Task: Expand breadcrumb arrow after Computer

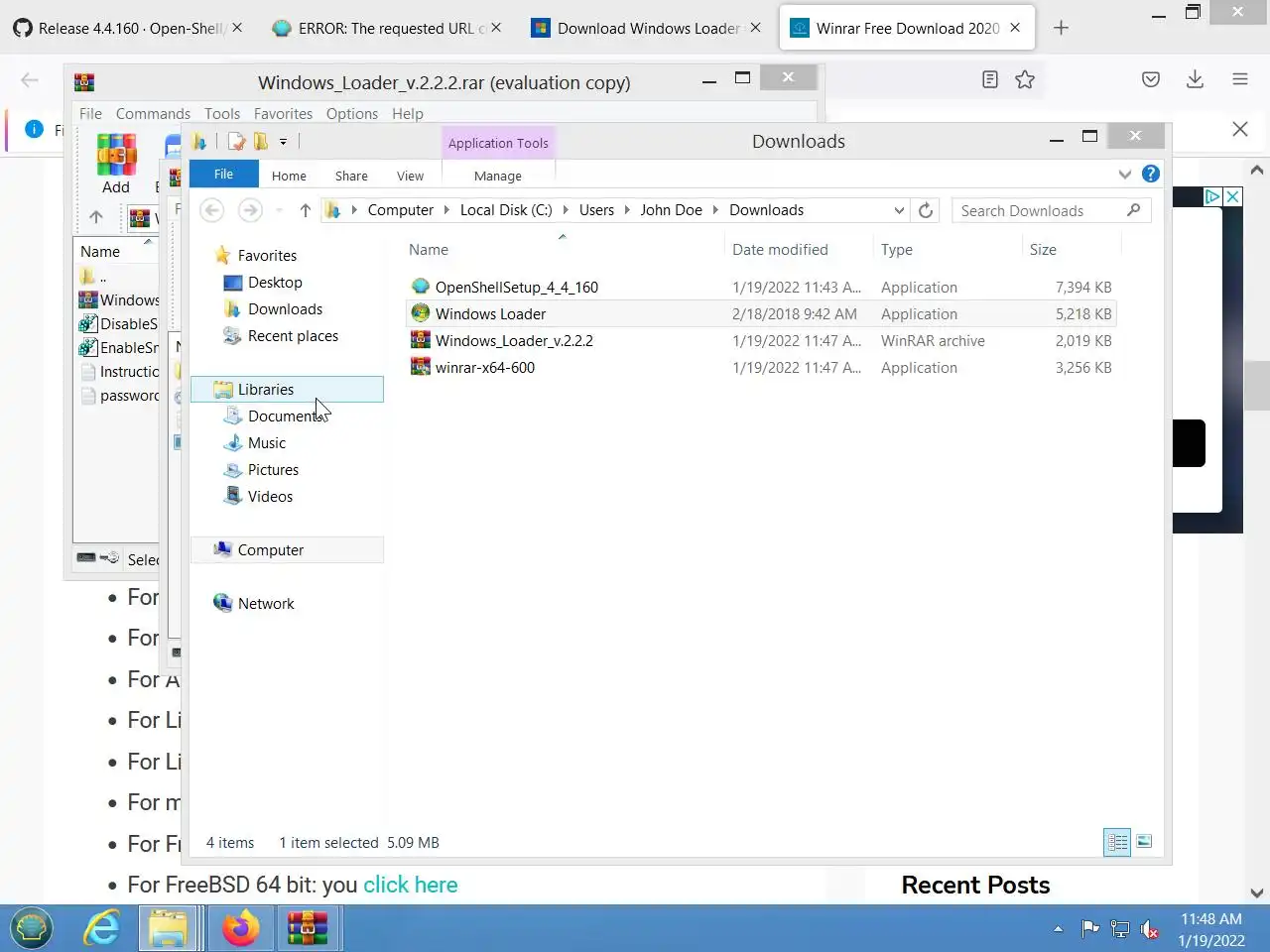Action: pyautogui.click(x=447, y=210)
